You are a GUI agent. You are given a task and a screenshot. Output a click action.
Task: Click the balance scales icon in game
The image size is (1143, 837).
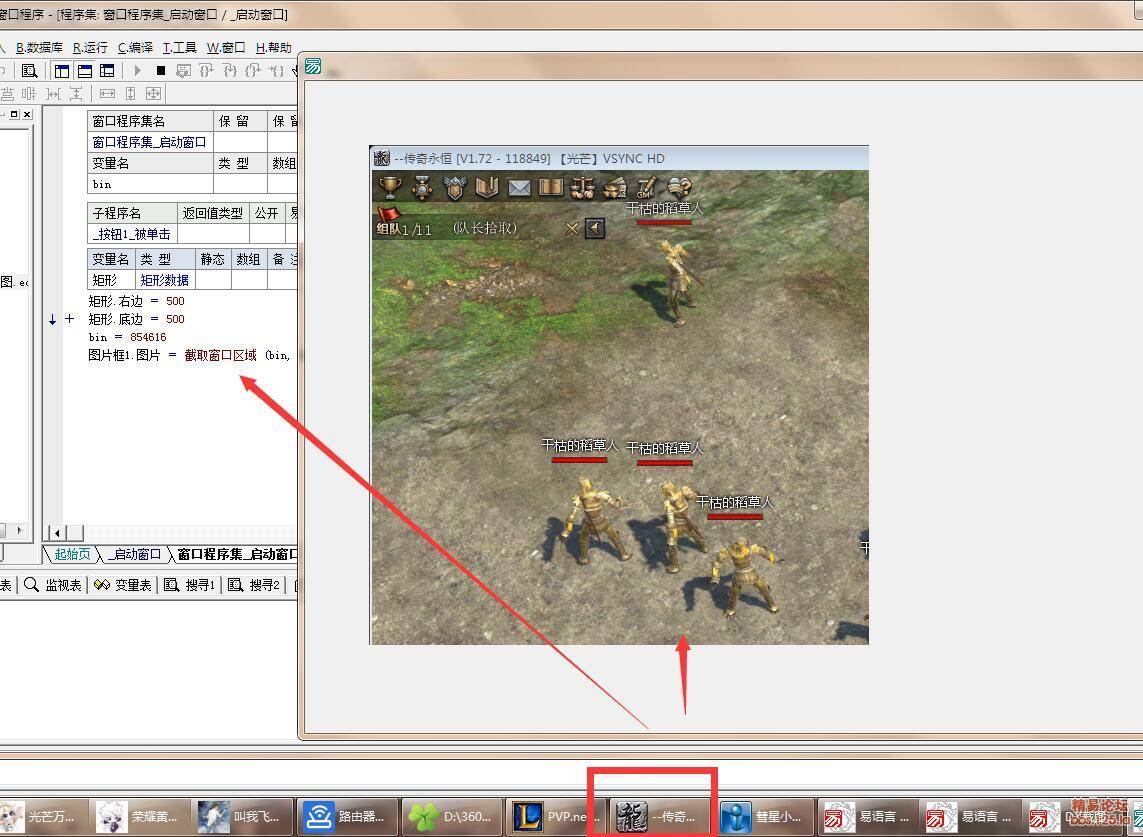(582, 187)
